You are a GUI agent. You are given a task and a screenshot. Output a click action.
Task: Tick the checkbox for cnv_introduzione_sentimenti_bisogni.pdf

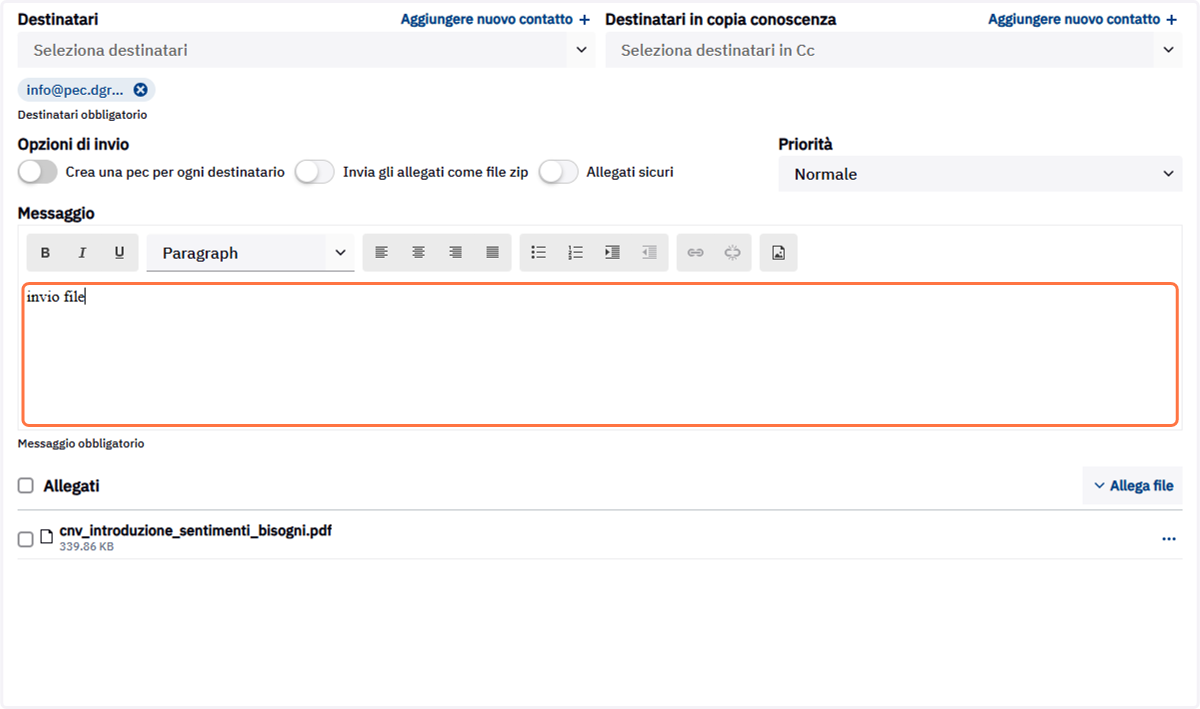coord(26,539)
